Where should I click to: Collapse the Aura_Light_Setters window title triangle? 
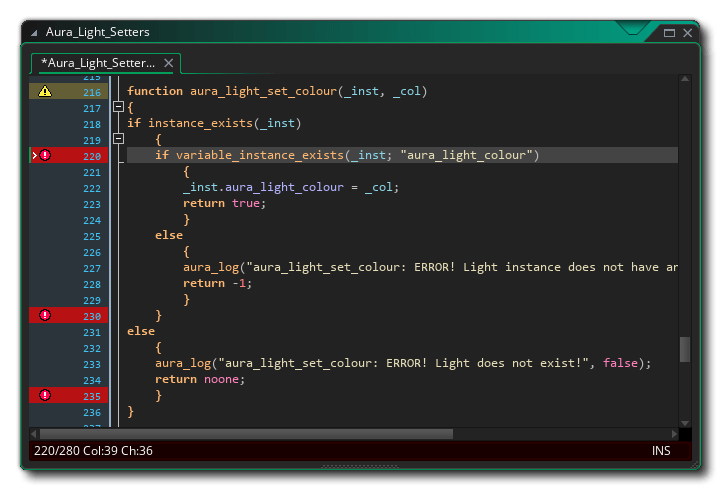[34, 33]
